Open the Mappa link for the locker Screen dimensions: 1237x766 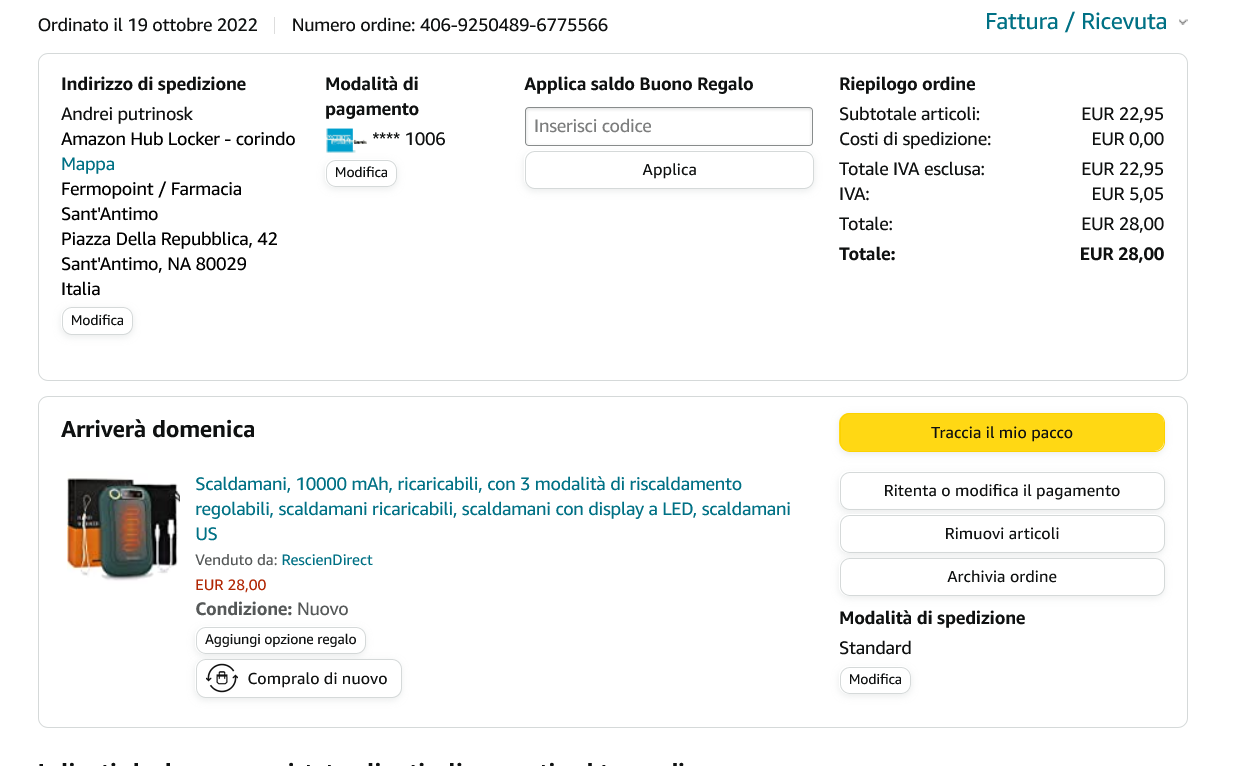[88, 164]
